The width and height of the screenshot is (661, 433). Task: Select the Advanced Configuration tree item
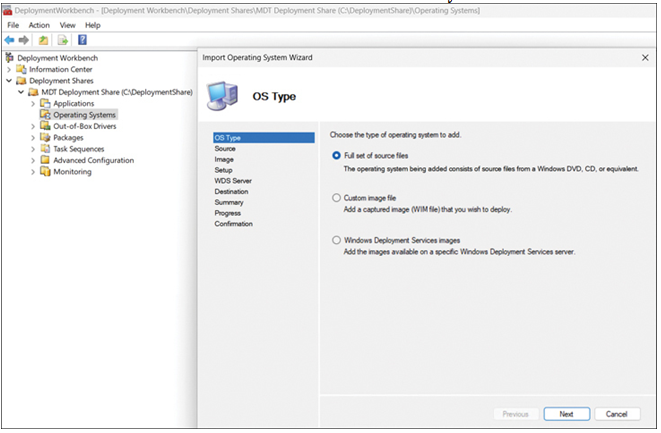pos(94,160)
